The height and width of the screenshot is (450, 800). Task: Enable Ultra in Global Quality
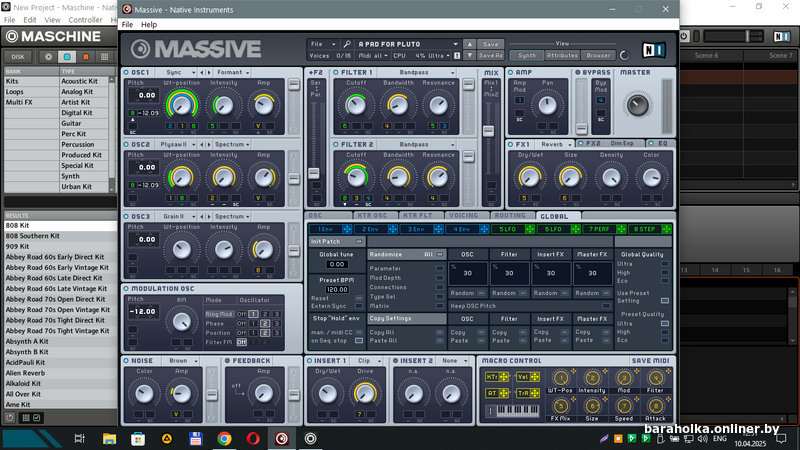point(665,264)
